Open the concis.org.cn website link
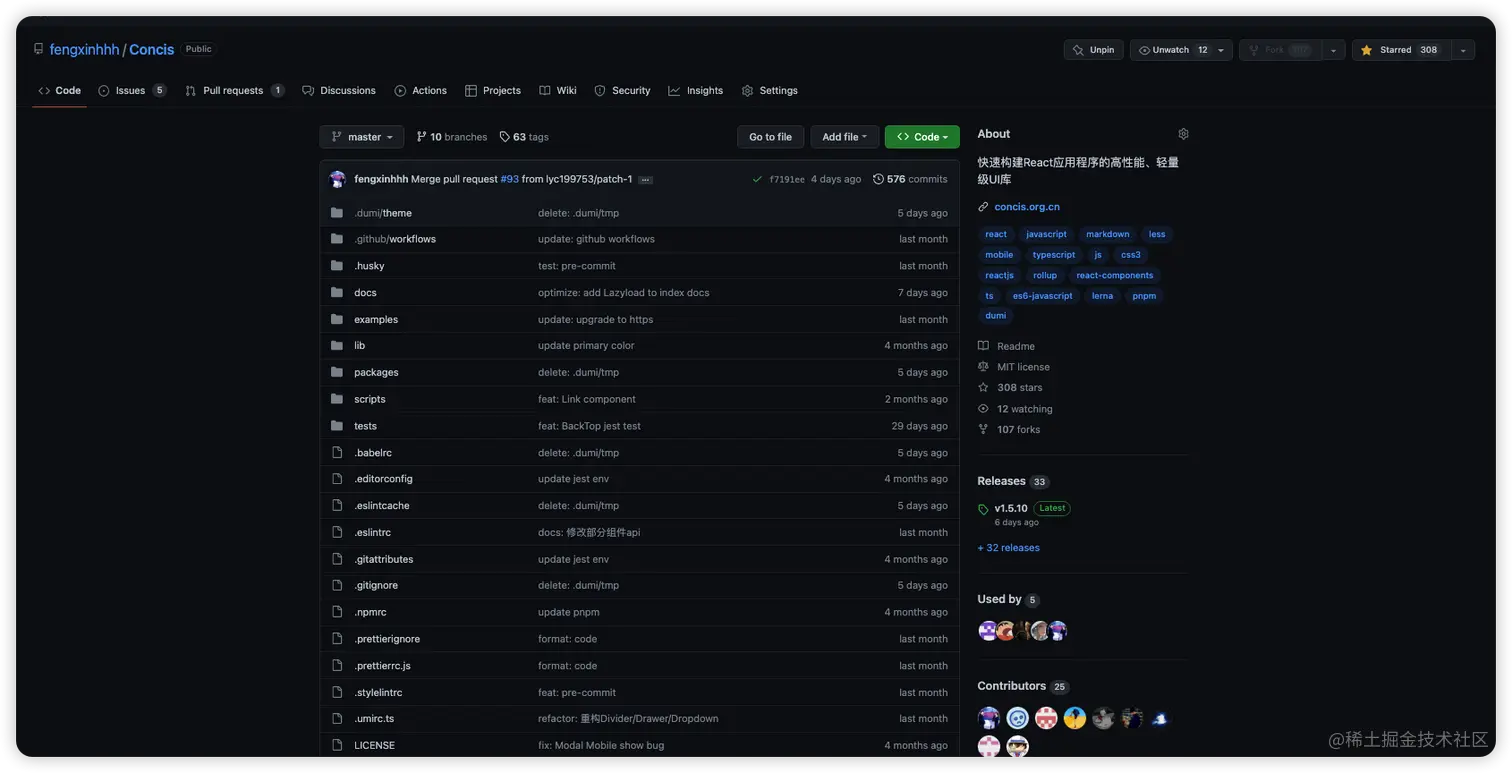The height and width of the screenshot is (773, 1512). point(1027,207)
